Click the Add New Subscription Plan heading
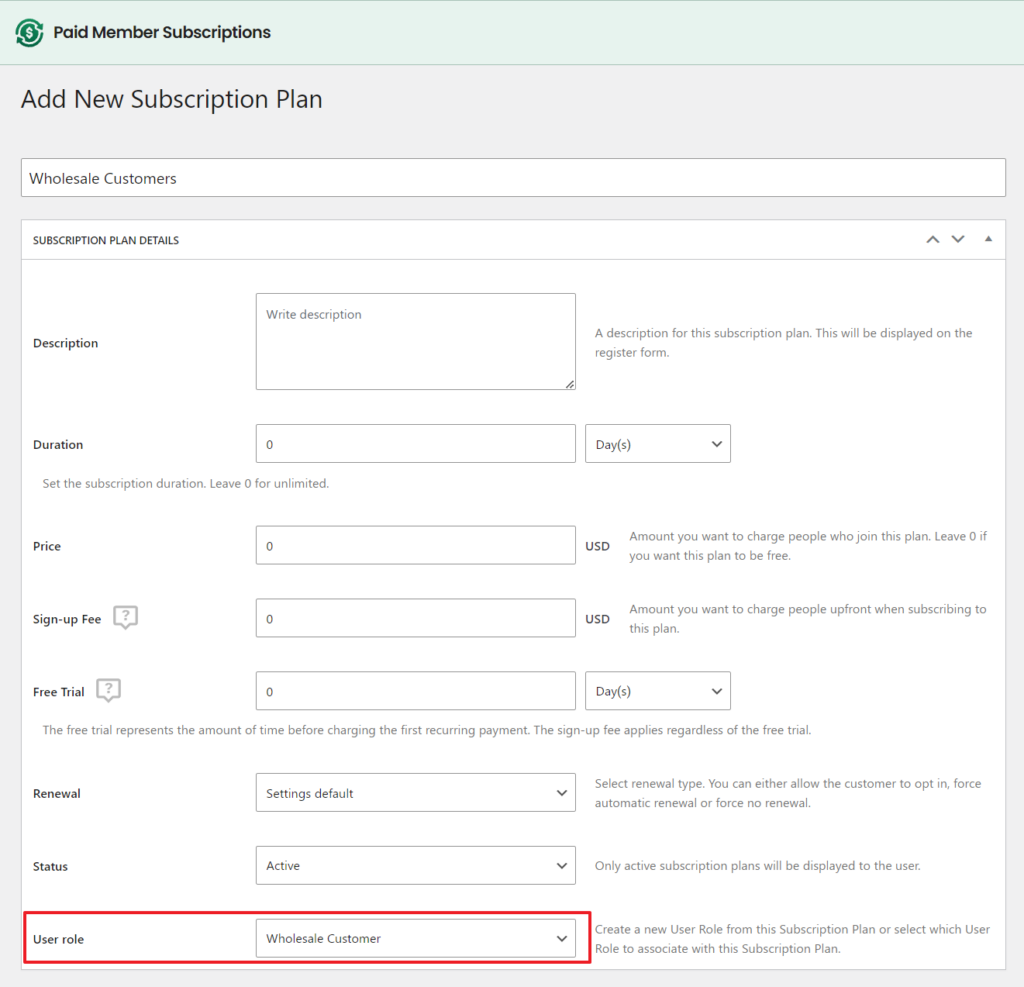Screen dimensions: 1024x987 pos(172,99)
